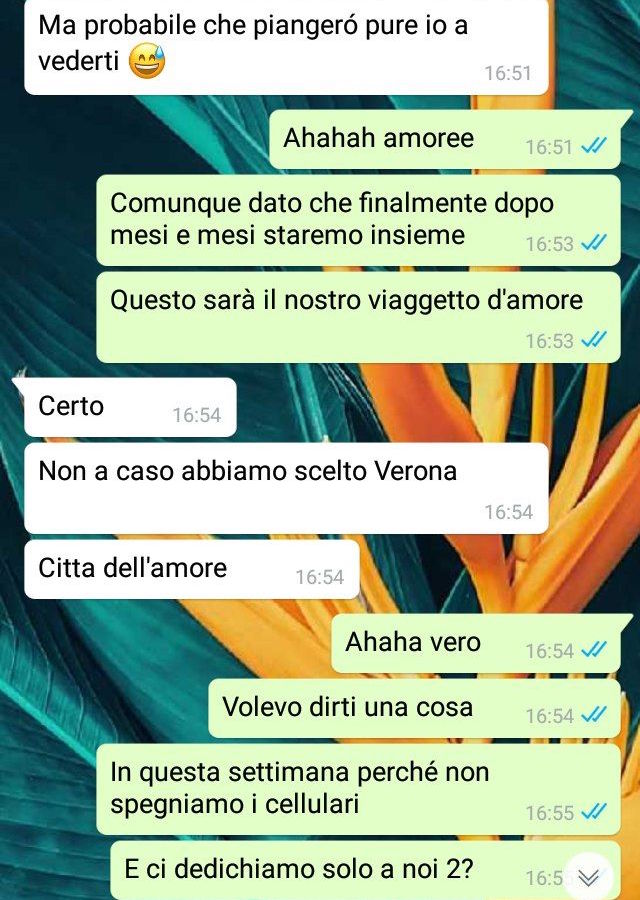640x900 pixels.
Task: Click the sweat-smile emoji in first message
Action: [147, 62]
